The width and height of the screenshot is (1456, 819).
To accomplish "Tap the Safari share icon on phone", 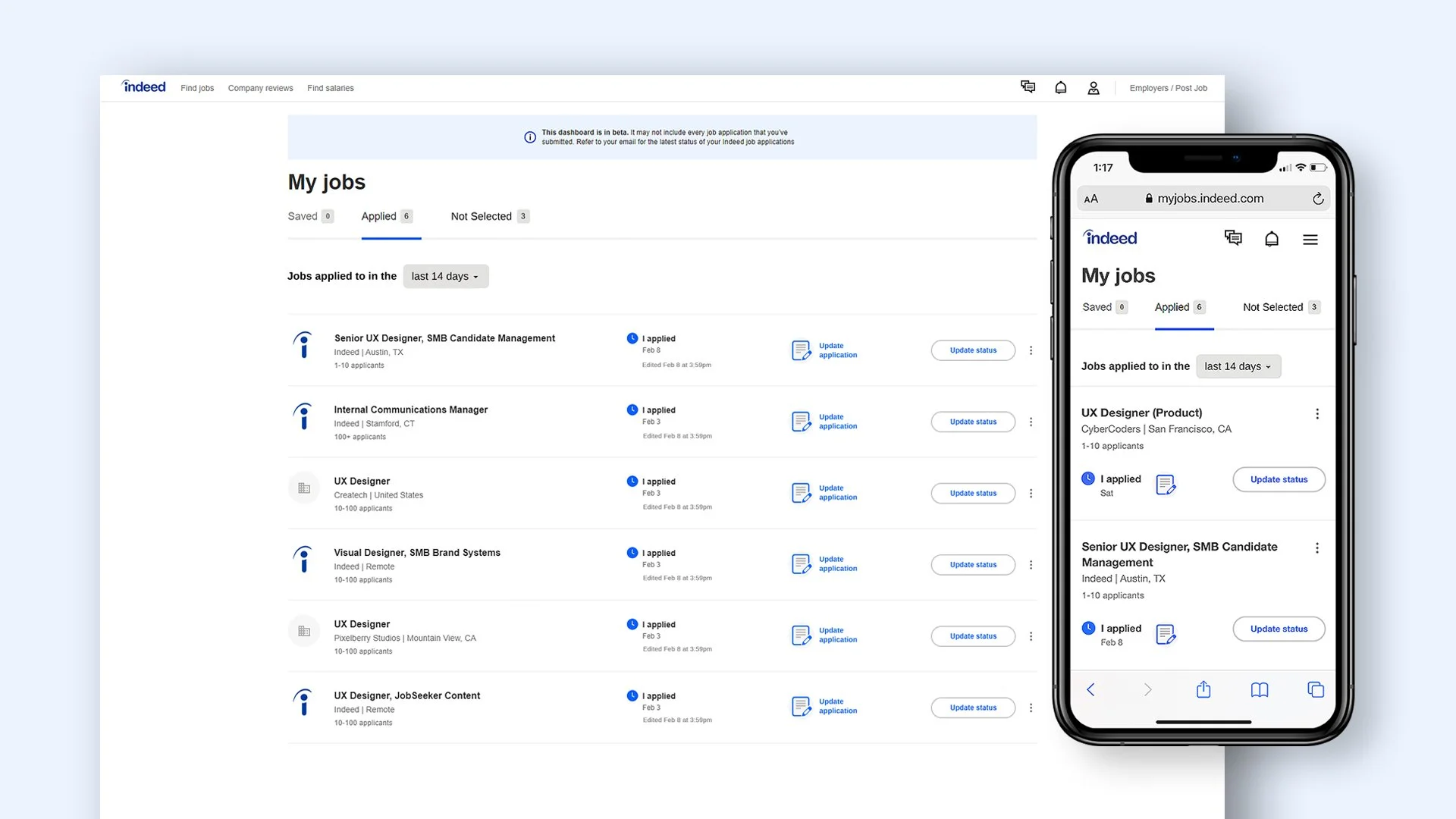I will 1203,689.
